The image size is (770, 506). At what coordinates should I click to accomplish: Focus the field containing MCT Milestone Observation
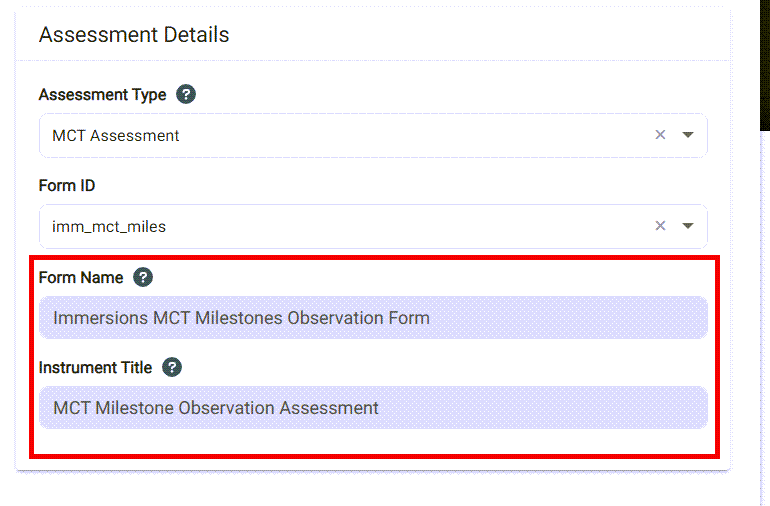point(216,408)
